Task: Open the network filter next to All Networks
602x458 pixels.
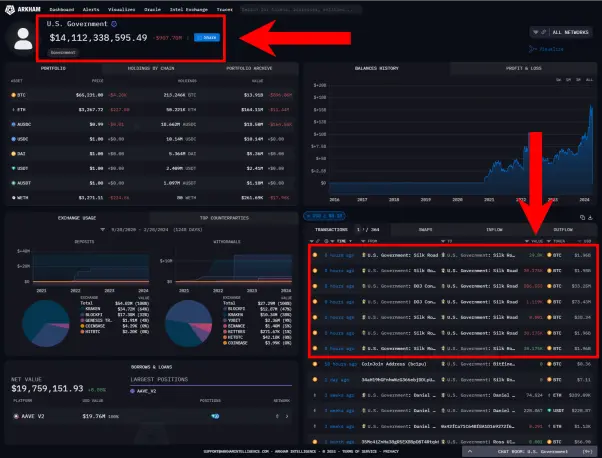Action: coord(536,32)
